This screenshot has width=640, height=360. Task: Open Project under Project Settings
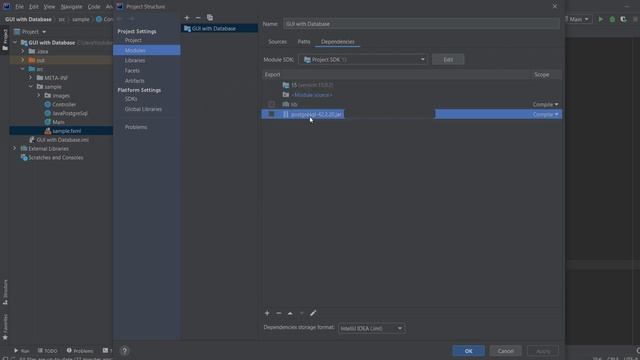pos(133,40)
